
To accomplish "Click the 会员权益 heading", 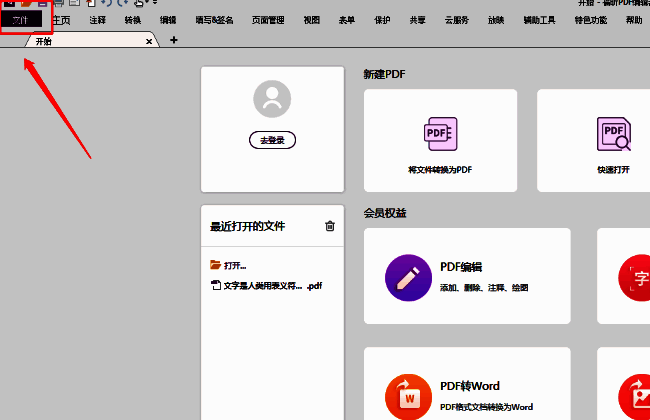I will [x=385, y=213].
